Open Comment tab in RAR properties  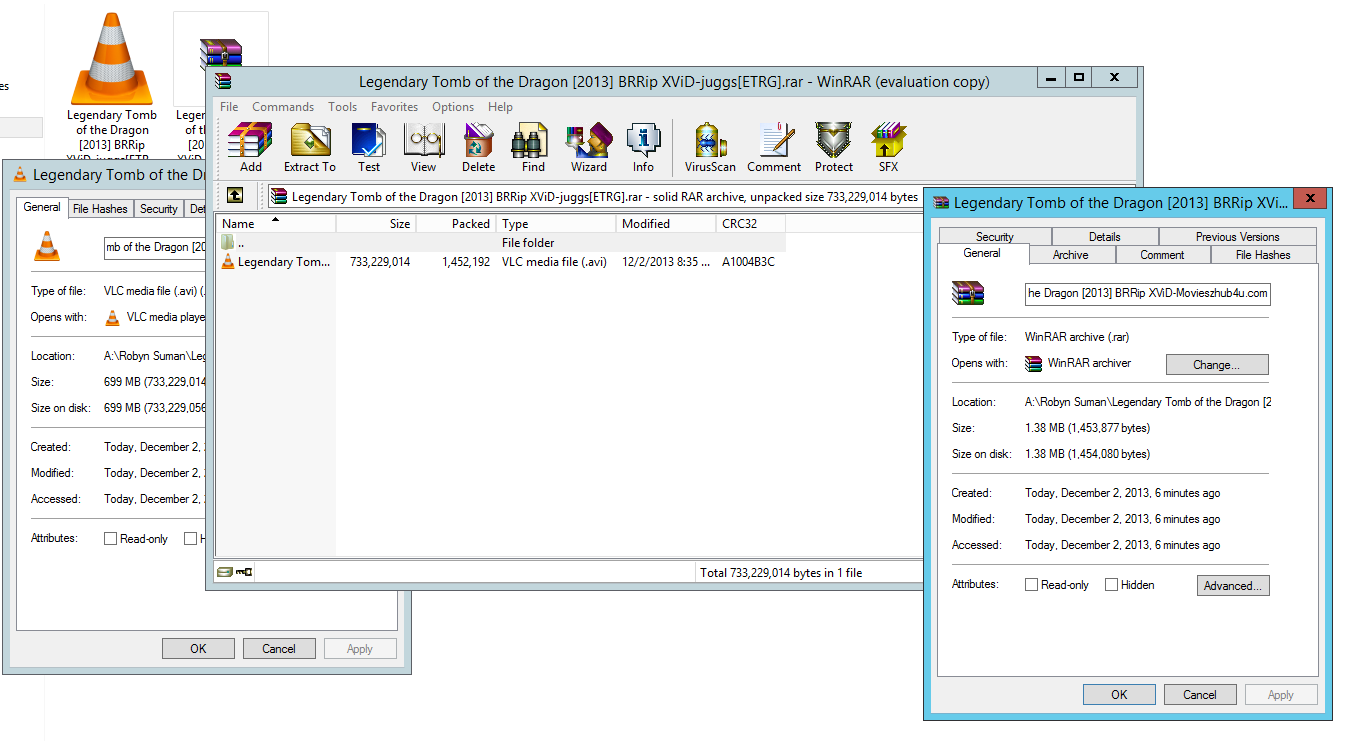click(x=1162, y=255)
